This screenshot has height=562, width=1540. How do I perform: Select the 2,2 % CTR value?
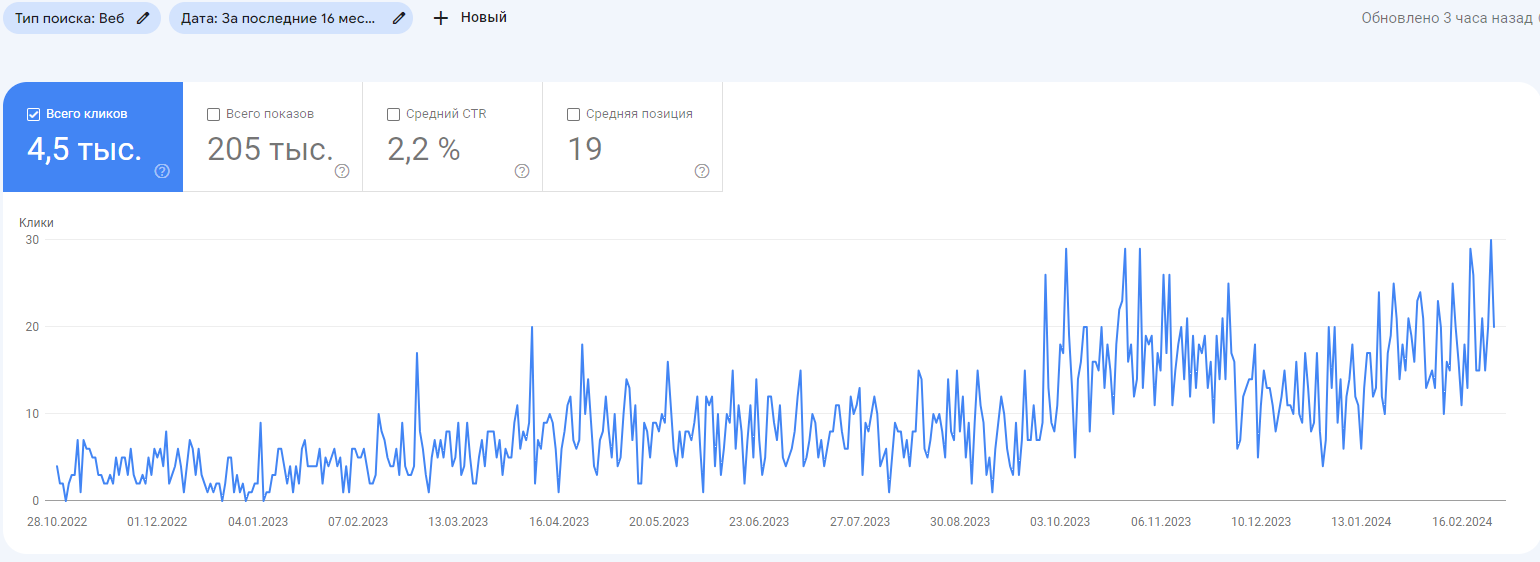pos(423,150)
